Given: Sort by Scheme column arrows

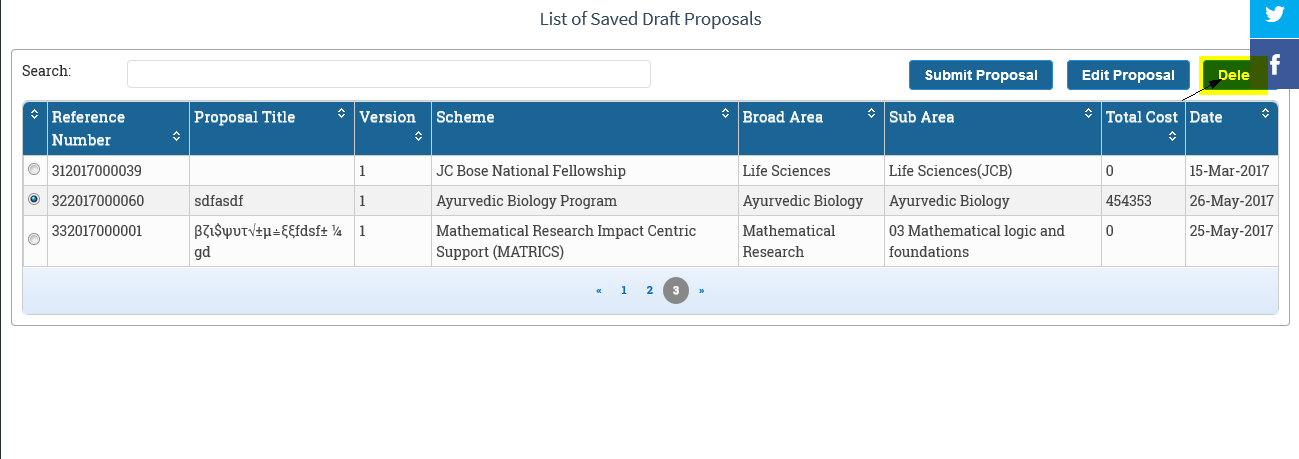Looking at the screenshot, I should (726, 113).
